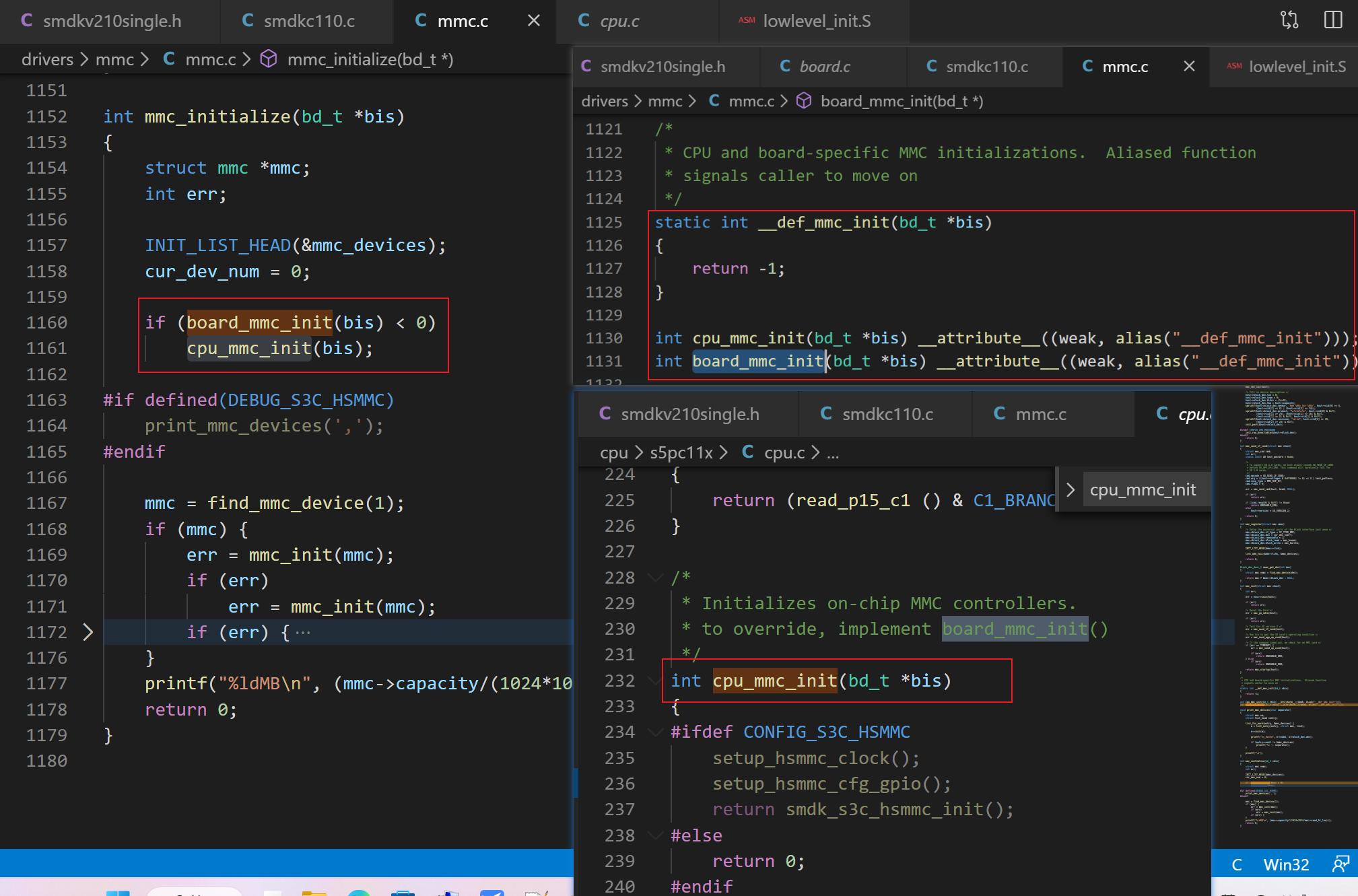The image size is (1358, 896).
Task: Click the C language mode in status bar
Action: click(x=1236, y=864)
